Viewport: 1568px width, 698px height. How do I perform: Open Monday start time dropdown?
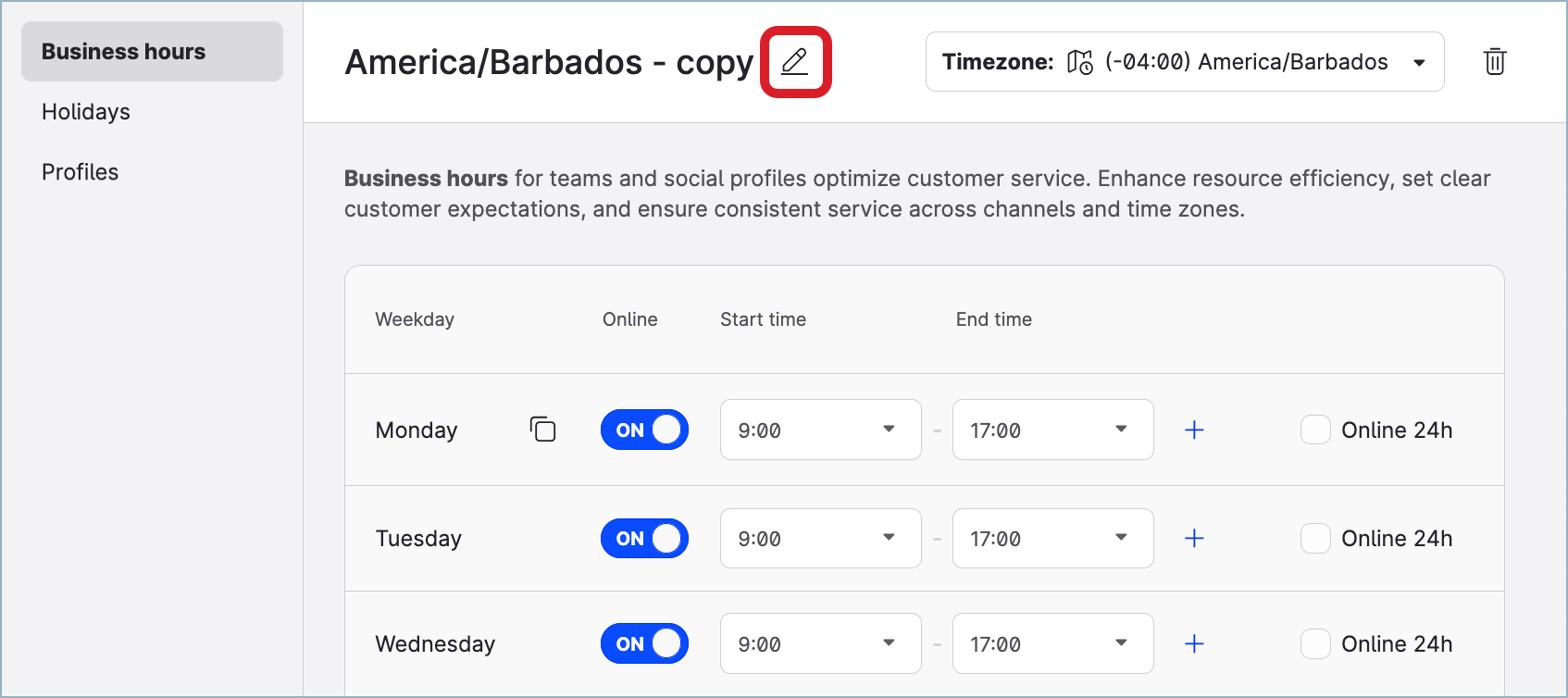point(820,430)
